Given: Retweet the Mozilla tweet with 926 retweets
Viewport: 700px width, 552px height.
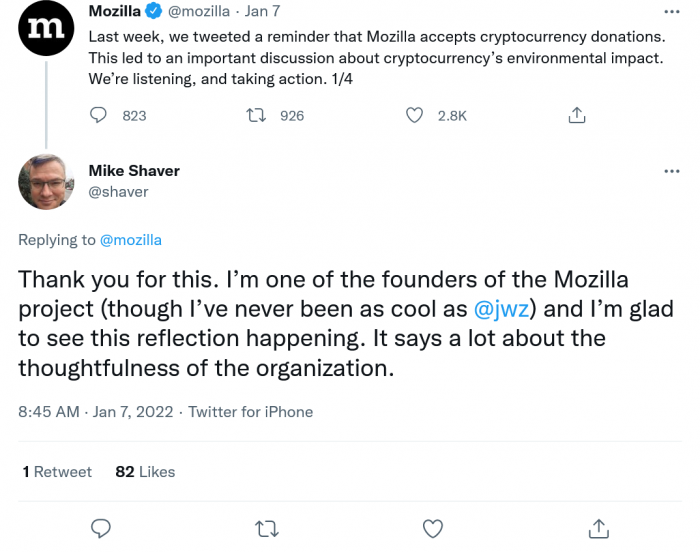Looking at the screenshot, I should 257,115.
